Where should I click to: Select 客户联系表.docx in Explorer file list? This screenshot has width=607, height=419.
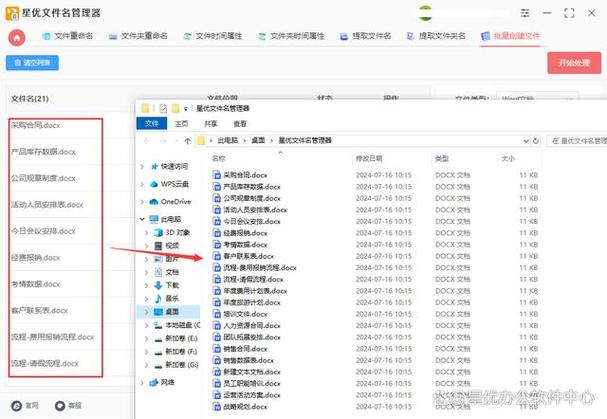tap(243, 256)
